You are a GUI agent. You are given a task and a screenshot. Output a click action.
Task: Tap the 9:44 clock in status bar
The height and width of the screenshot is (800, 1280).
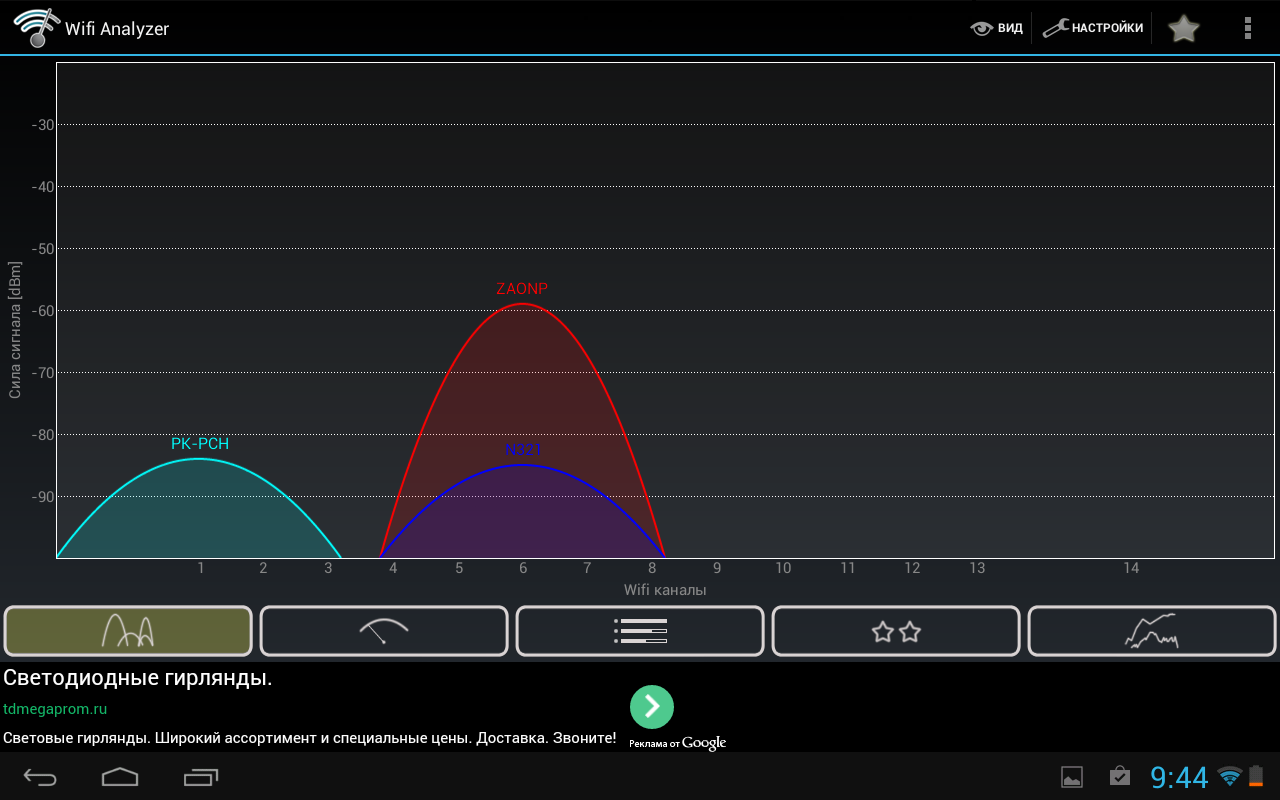(x=1179, y=777)
